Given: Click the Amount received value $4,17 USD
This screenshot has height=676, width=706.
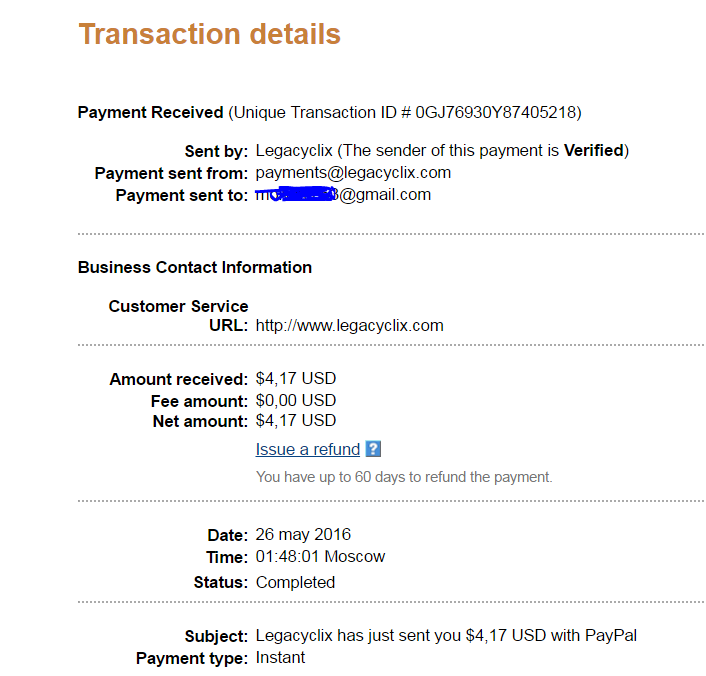Looking at the screenshot, I should click(x=296, y=378).
